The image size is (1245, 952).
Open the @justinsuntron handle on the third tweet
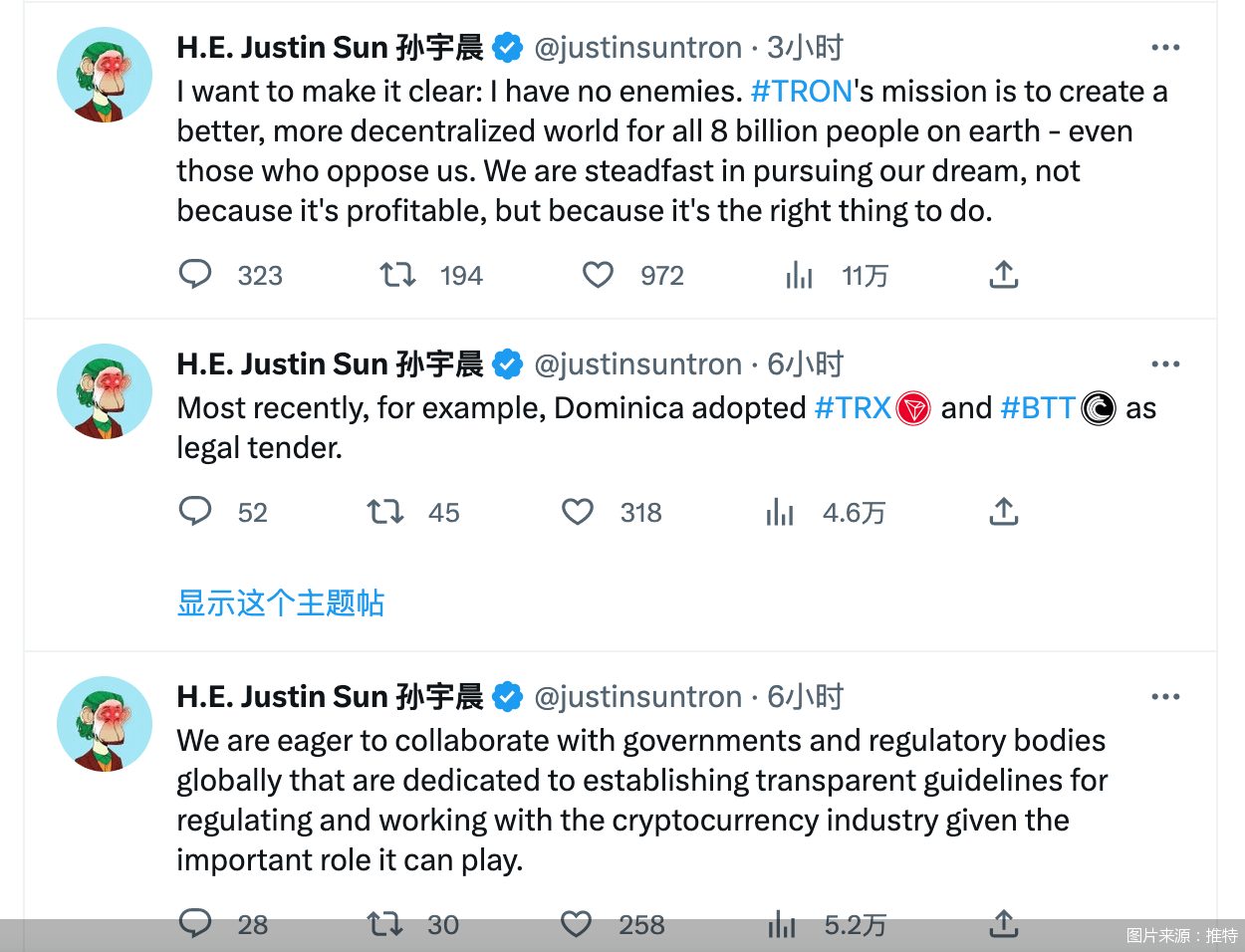(x=637, y=697)
